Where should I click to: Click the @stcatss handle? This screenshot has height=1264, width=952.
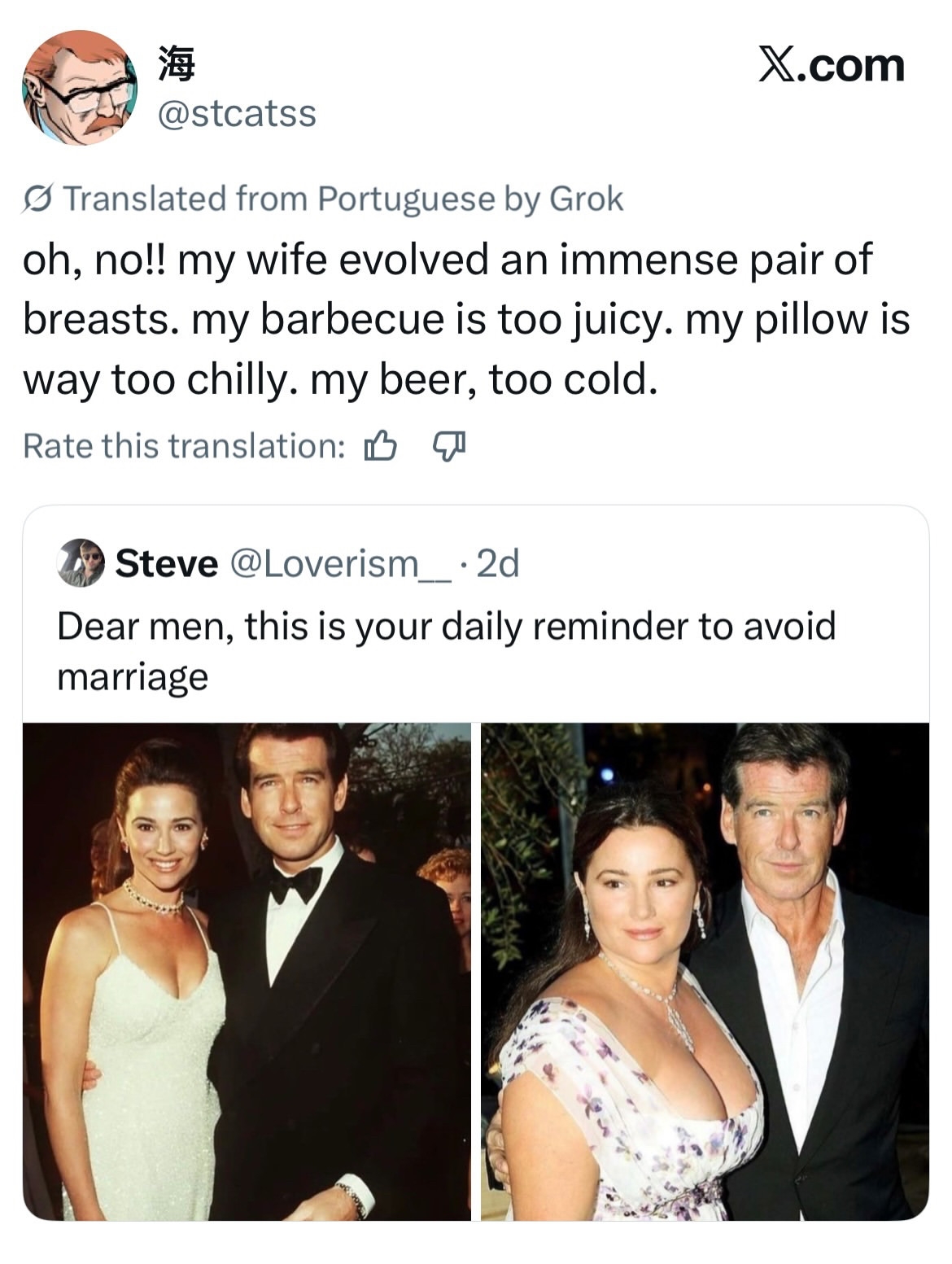click(x=235, y=113)
